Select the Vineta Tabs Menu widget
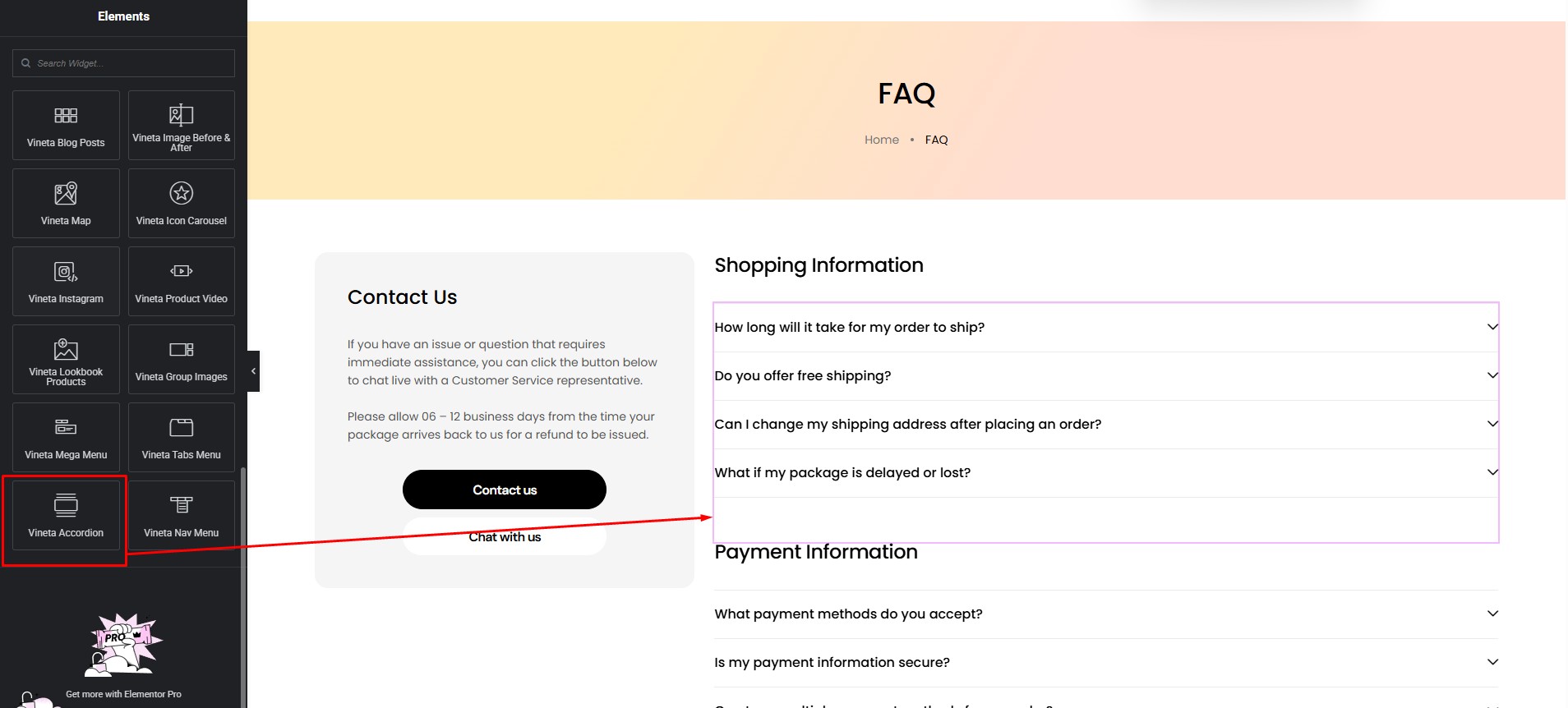This screenshot has width=1568, height=708. click(x=182, y=437)
